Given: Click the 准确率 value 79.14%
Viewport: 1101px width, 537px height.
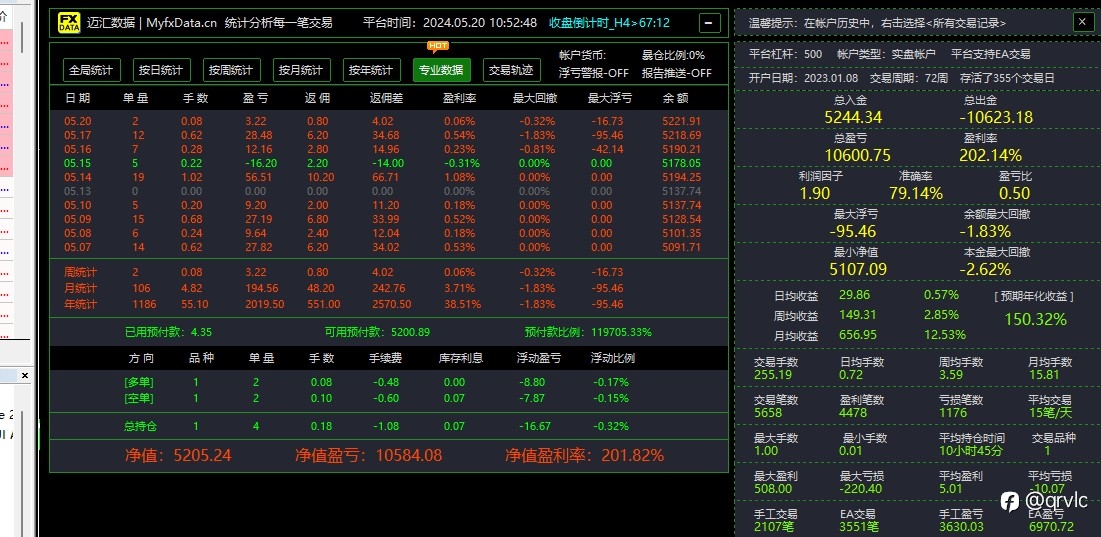Looking at the screenshot, I should click(x=916, y=193).
